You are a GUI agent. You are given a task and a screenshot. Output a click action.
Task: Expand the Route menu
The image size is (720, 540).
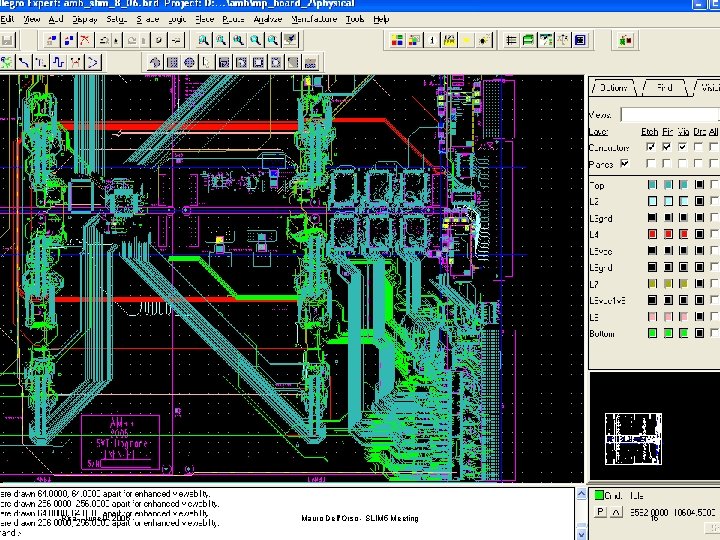point(233,19)
